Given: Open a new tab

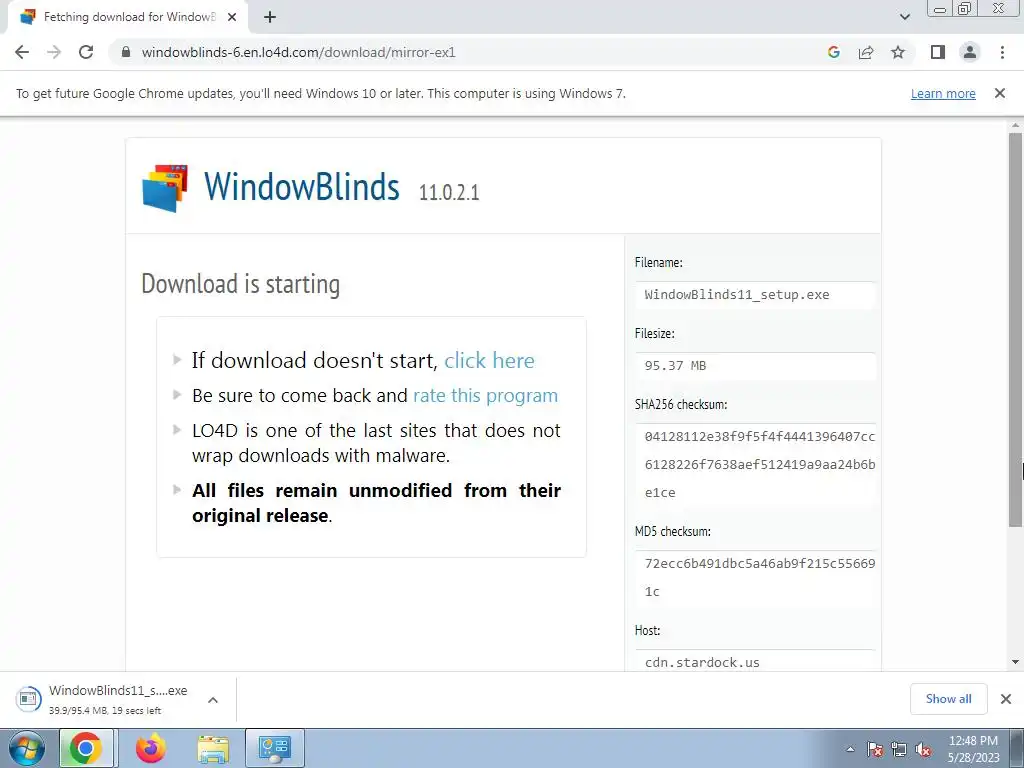Looking at the screenshot, I should pyautogui.click(x=270, y=17).
